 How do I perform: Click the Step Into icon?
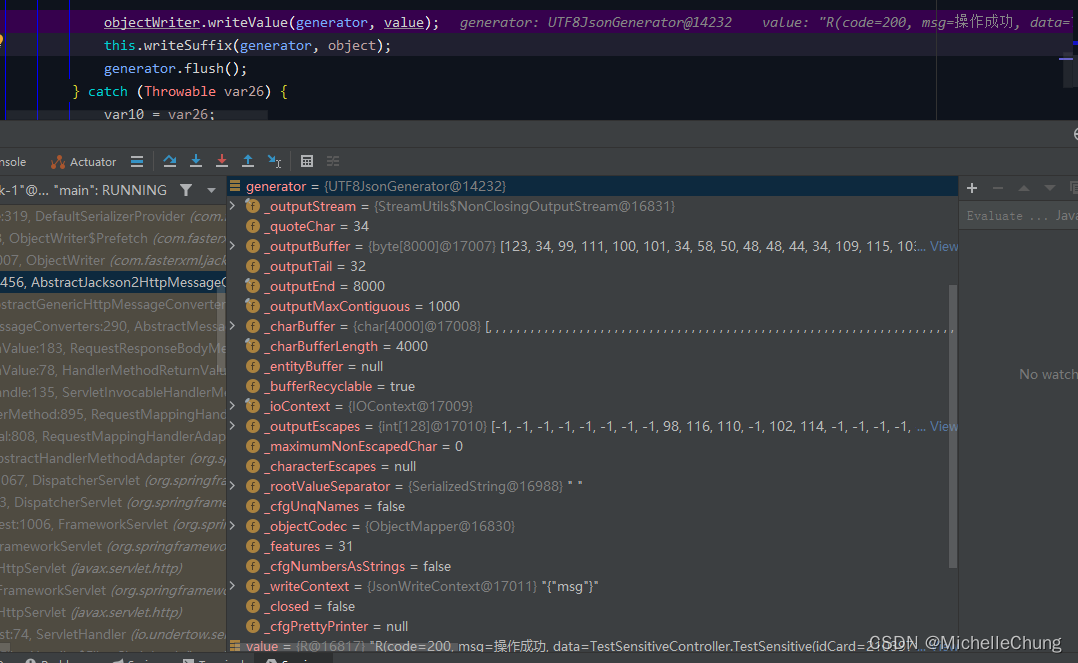coord(195,161)
